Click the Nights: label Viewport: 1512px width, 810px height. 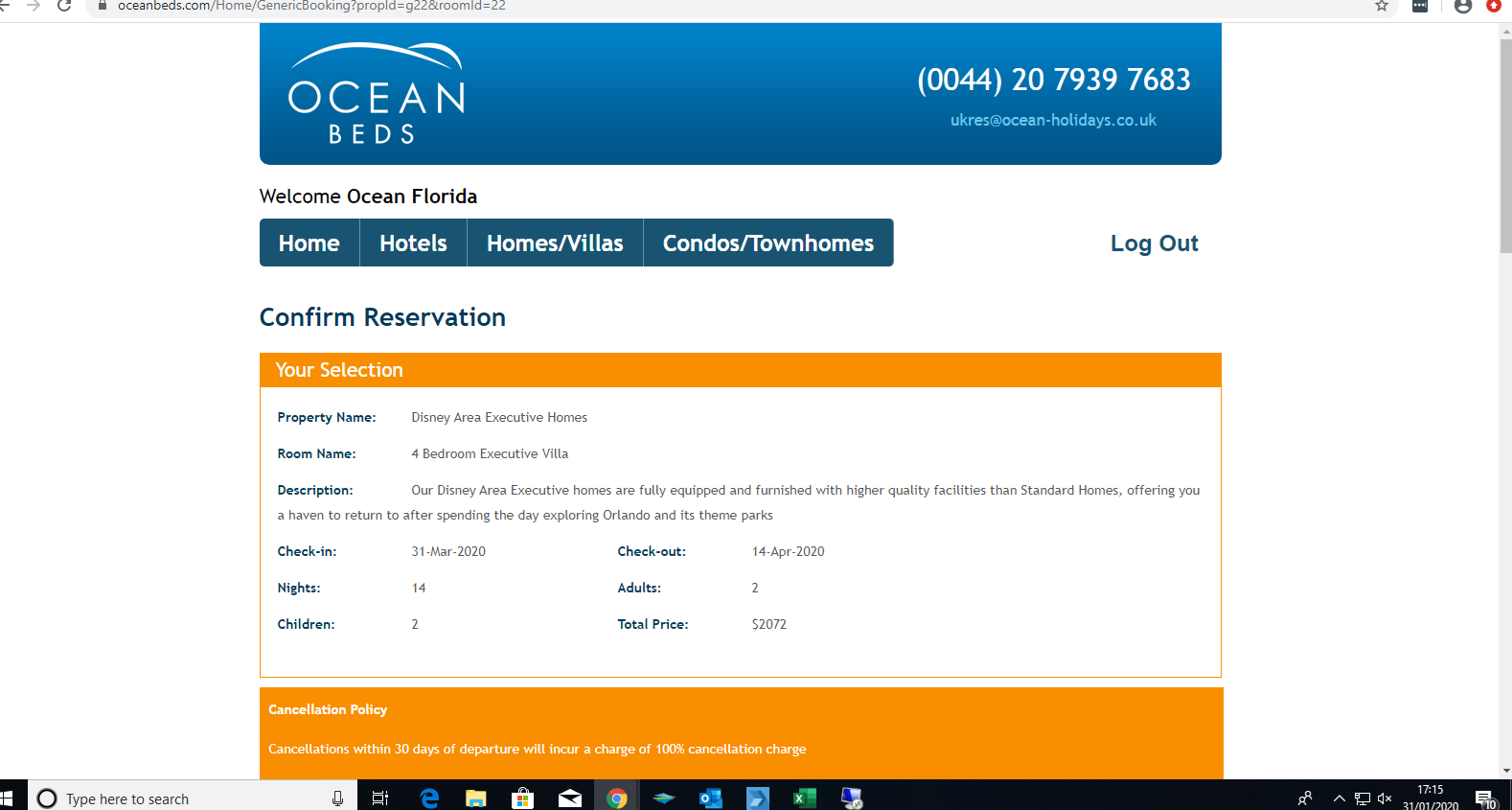pos(299,588)
